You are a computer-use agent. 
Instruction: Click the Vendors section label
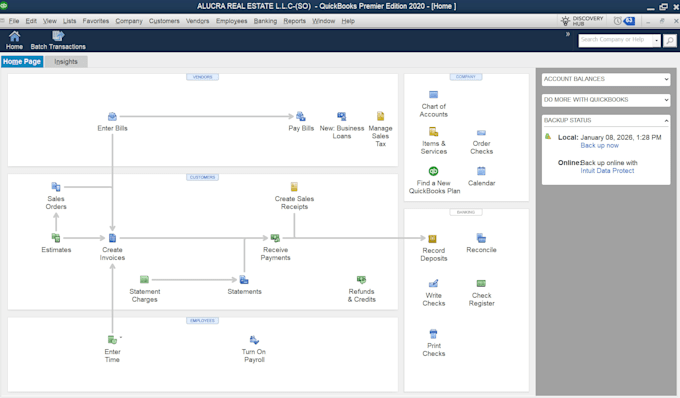coord(203,77)
